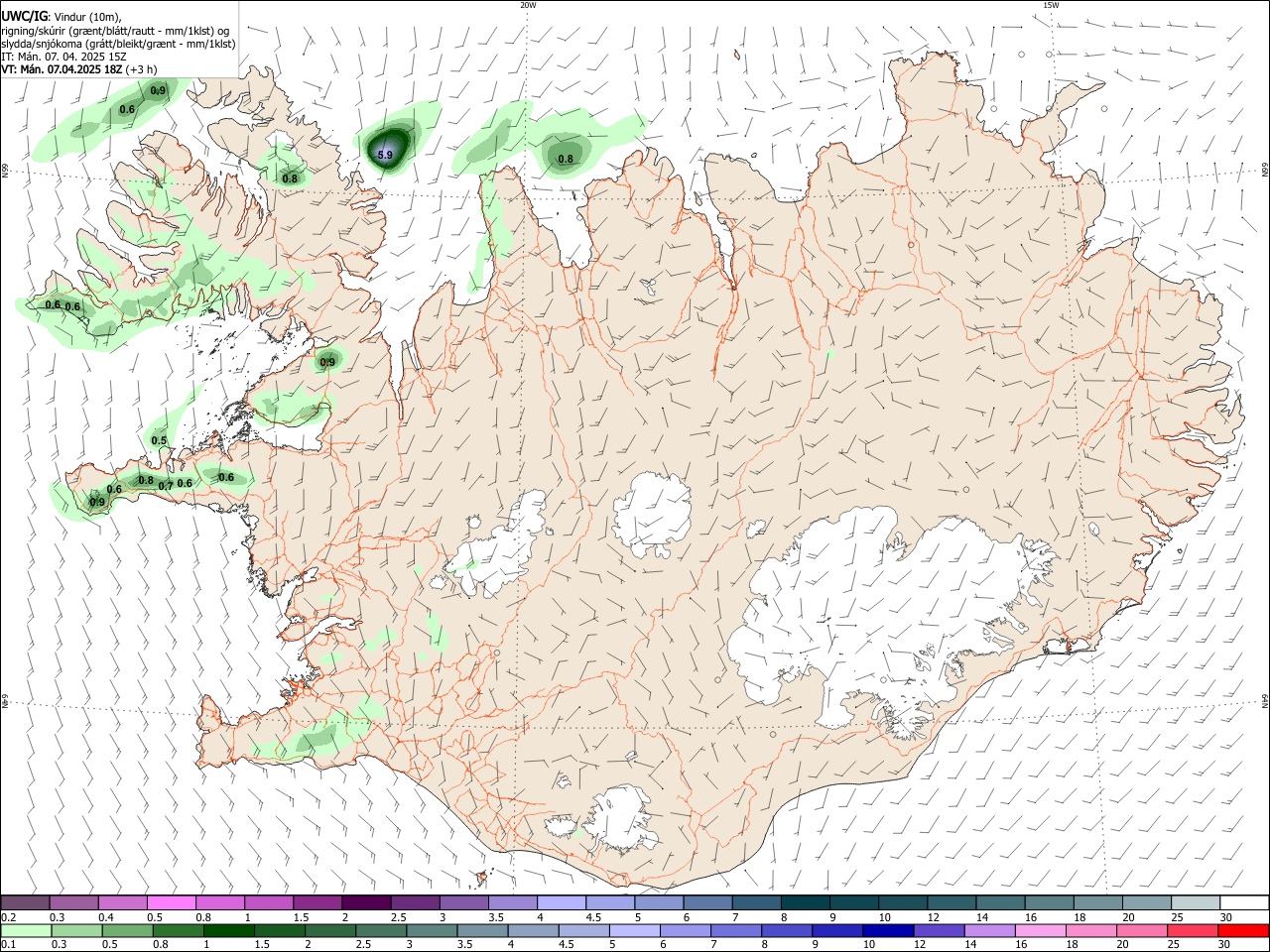Click the '(+3 h)' forecast offset text
This screenshot has height=952, width=1270.
[x=141, y=69]
